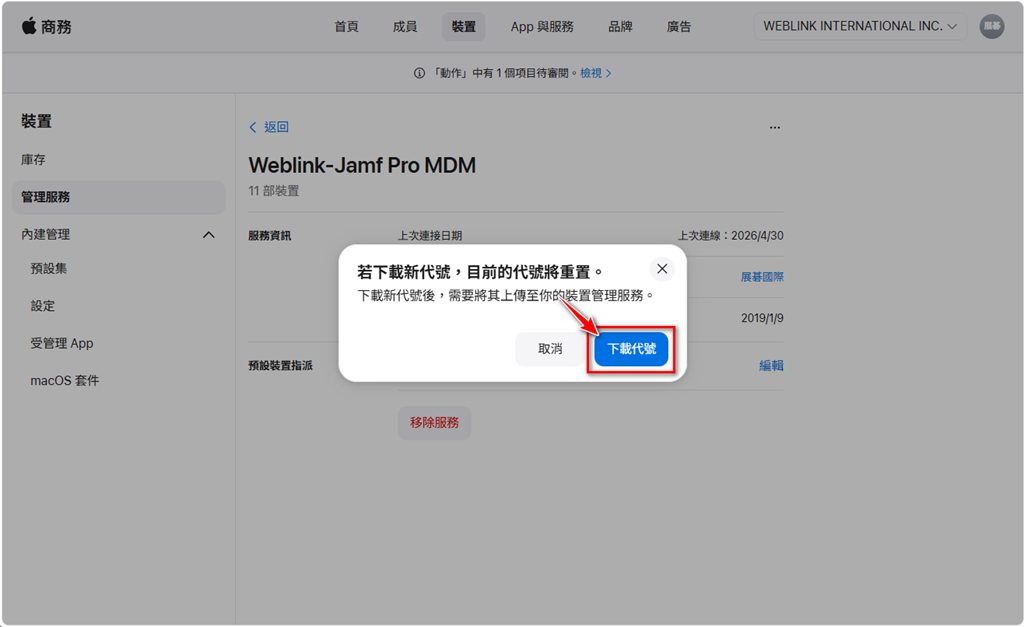
Task: Select the App 與服務 tab
Action: pyautogui.click(x=542, y=27)
